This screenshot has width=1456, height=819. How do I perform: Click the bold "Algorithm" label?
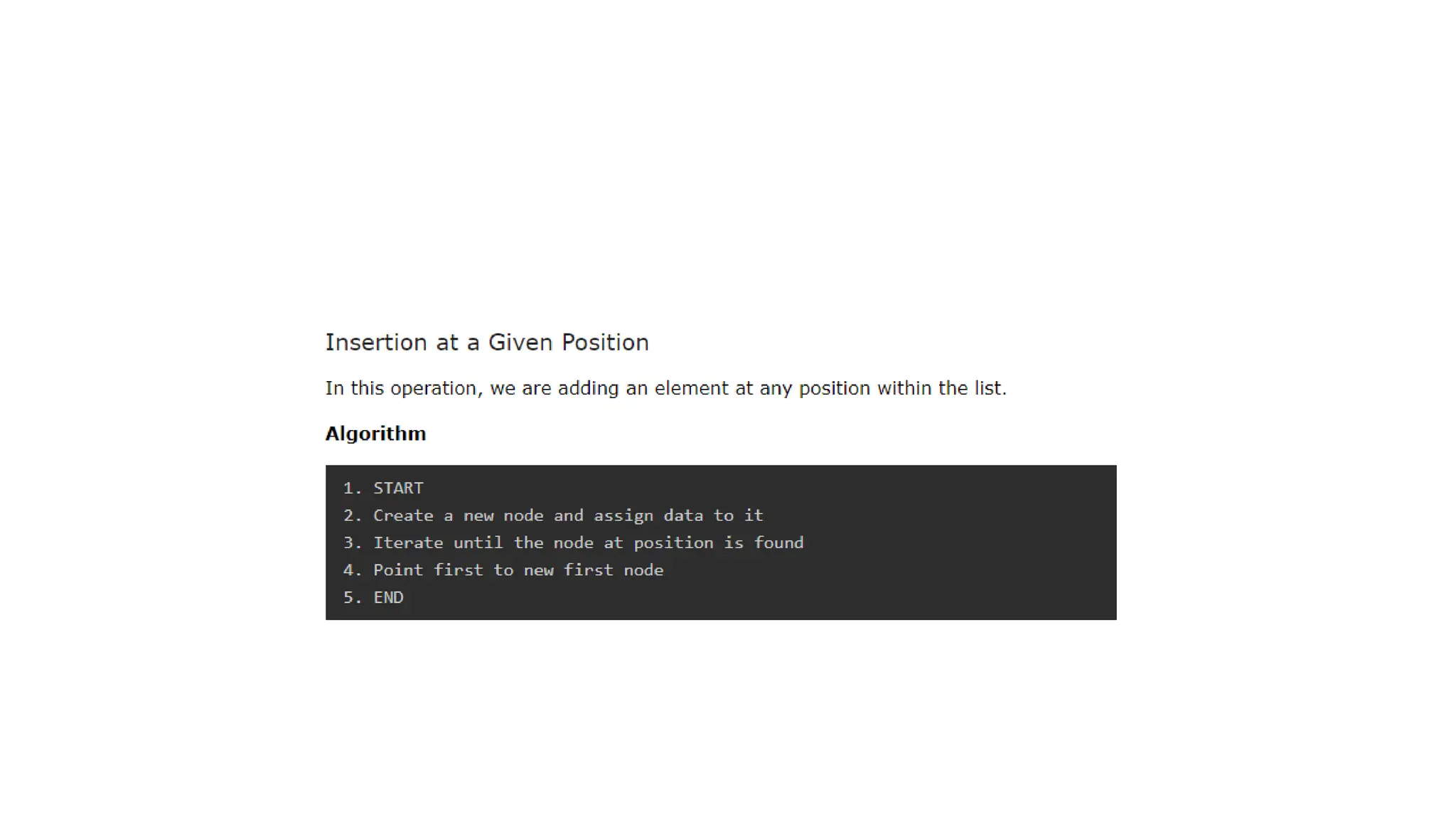click(x=375, y=434)
